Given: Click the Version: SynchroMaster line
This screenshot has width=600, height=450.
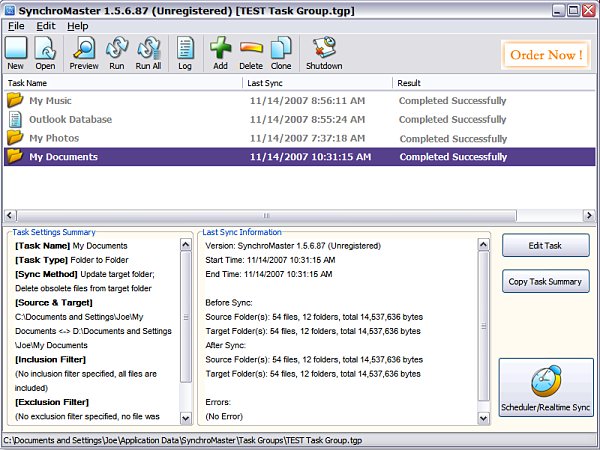Looking at the screenshot, I should click(293, 246).
